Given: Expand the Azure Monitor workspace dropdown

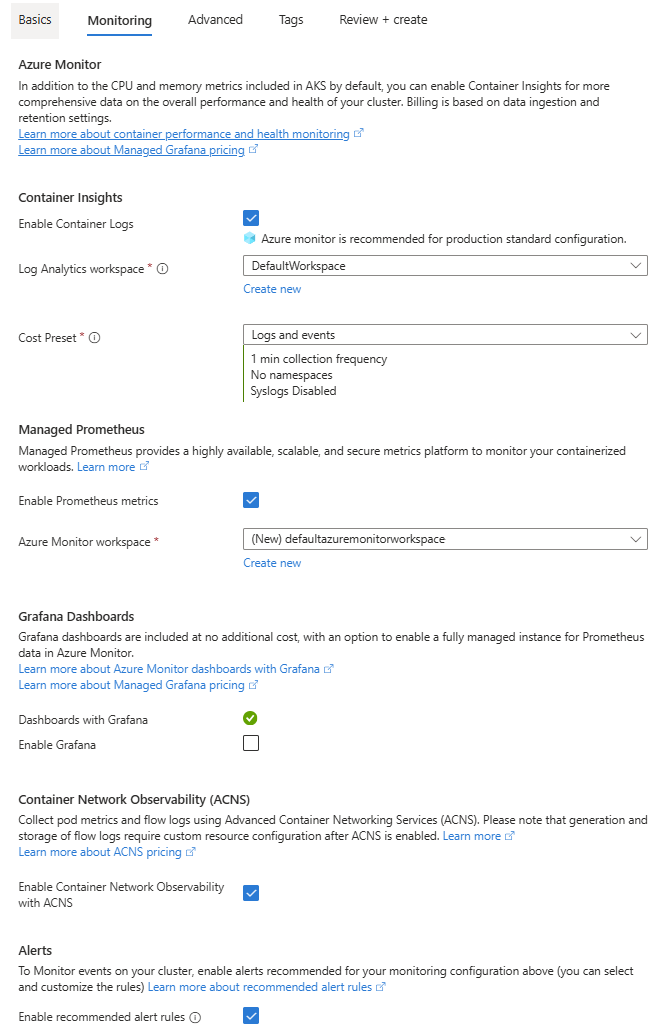Looking at the screenshot, I should (x=637, y=538).
